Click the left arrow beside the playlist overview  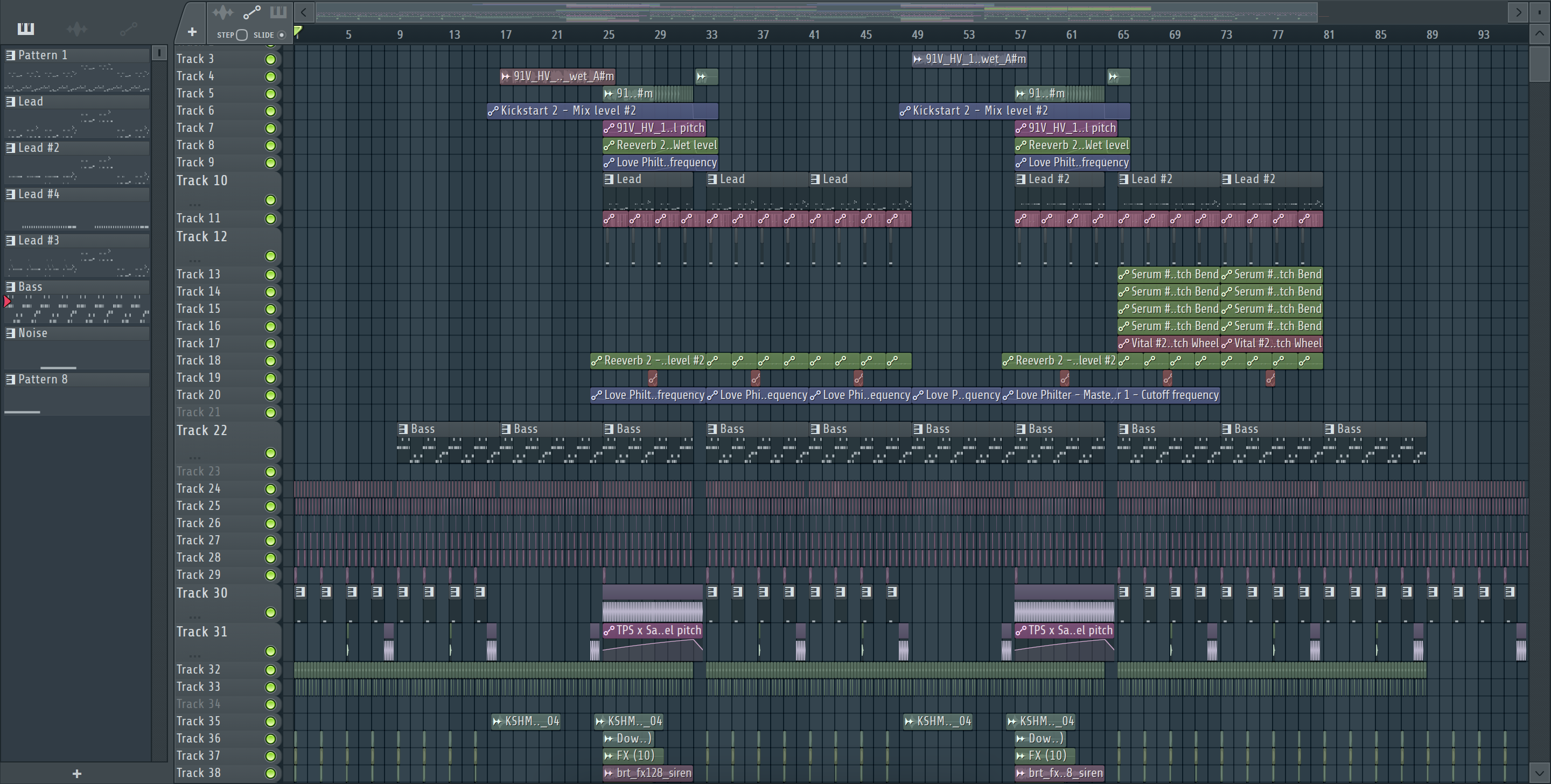304,12
